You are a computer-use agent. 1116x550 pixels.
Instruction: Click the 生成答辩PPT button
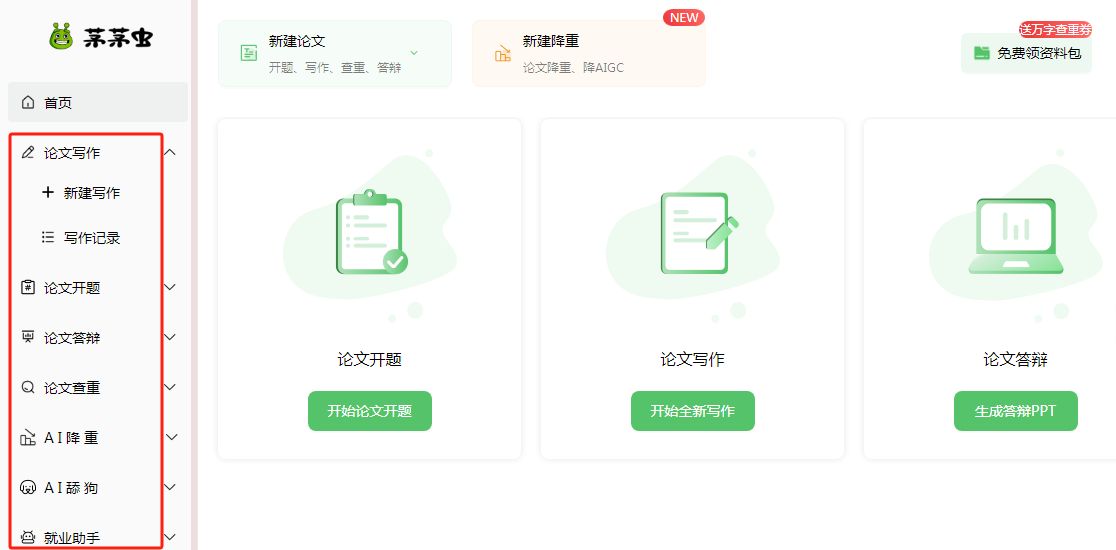coord(1016,411)
